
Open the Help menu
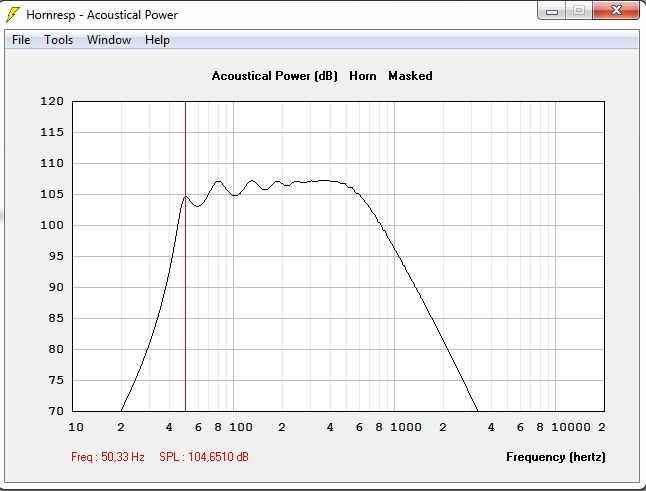click(157, 40)
